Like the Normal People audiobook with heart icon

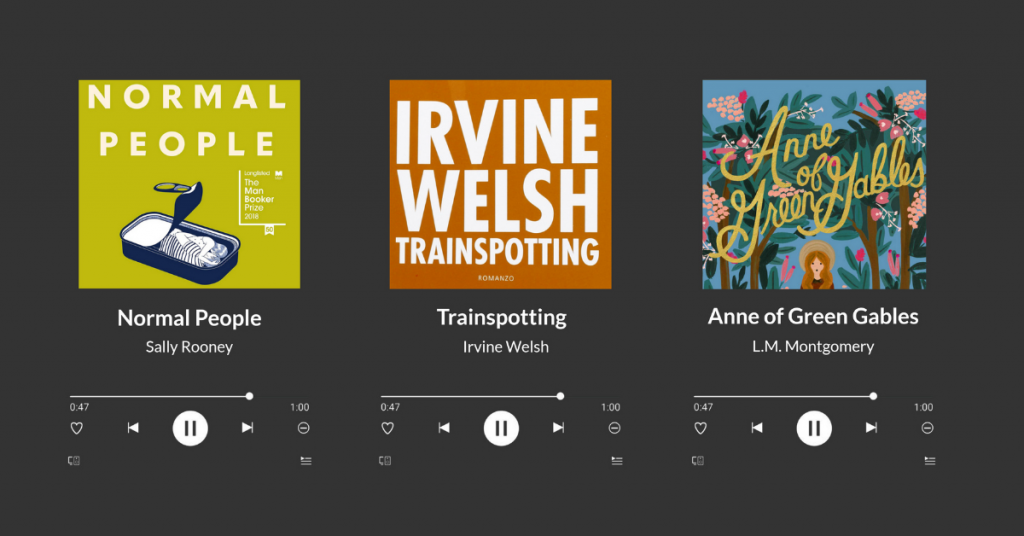click(76, 428)
